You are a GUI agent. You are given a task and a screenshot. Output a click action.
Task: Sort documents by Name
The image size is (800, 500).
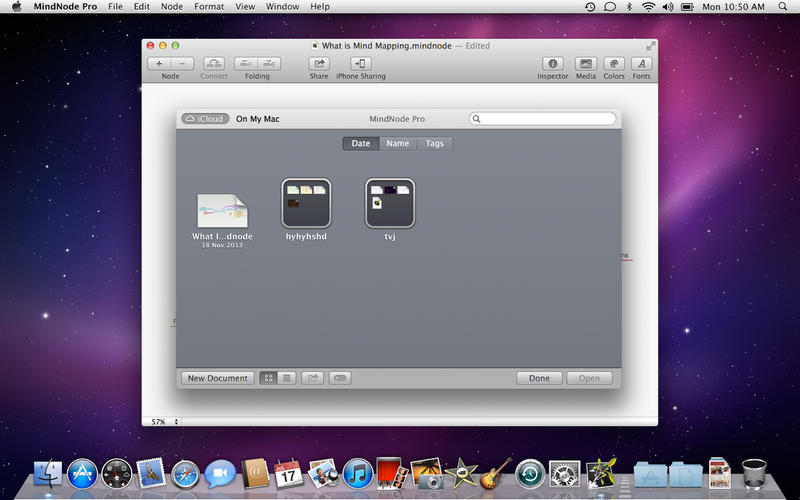[398, 143]
